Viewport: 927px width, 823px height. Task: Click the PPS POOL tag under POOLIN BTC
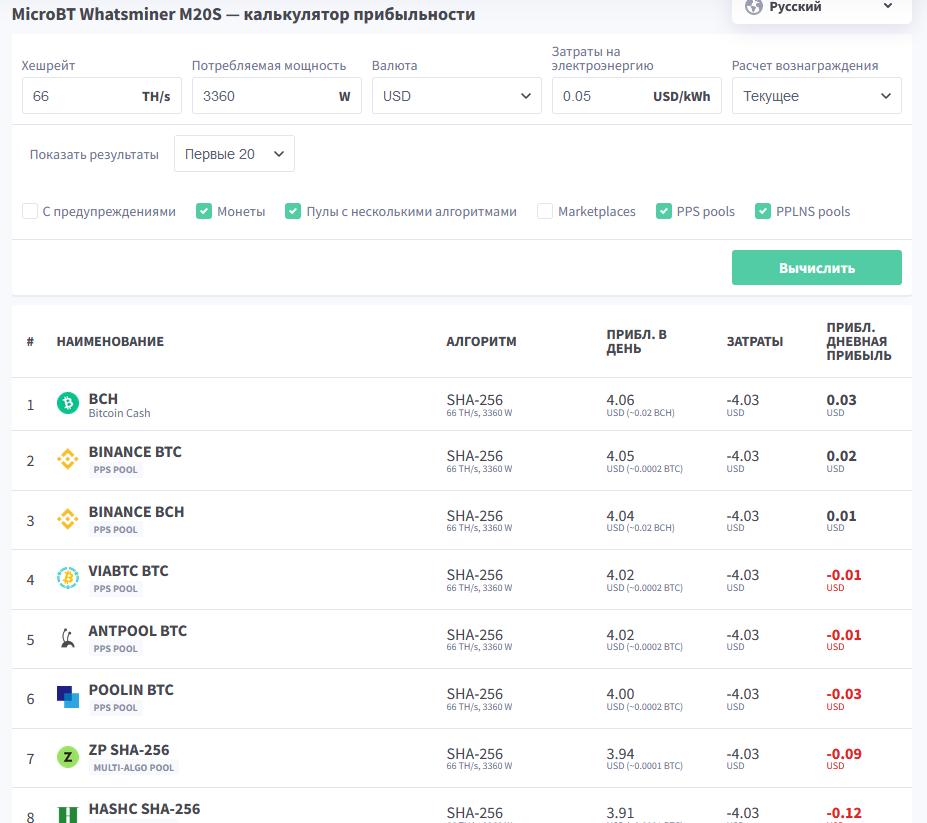click(115, 707)
